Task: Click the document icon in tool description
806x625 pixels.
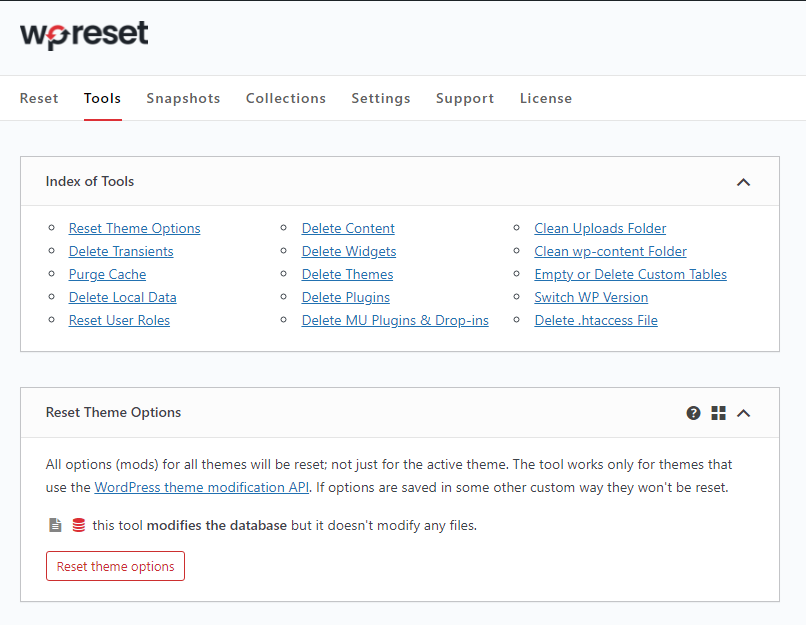Action: point(52,524)
